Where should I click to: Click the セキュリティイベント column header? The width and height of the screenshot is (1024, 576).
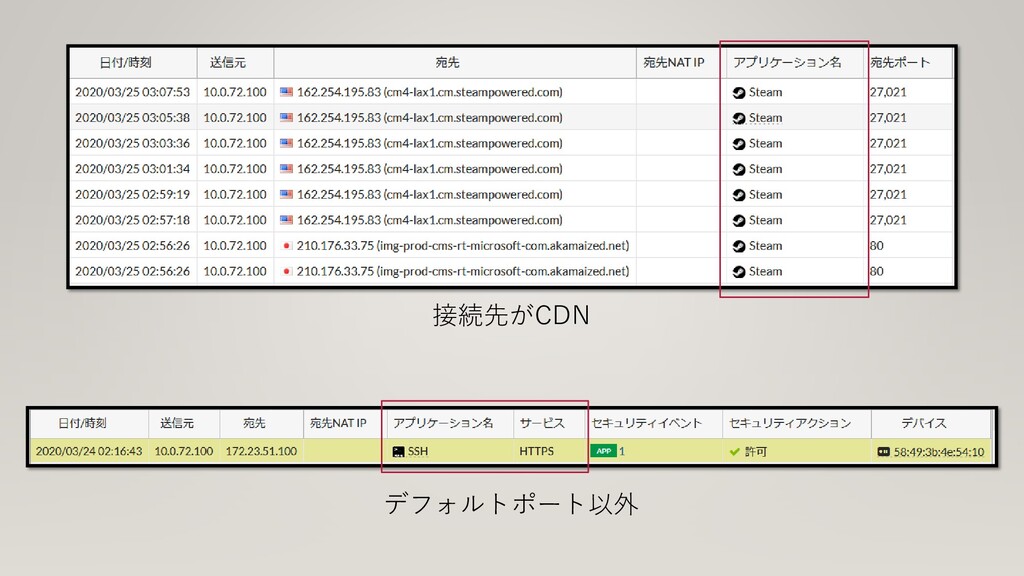coord(647,423)
